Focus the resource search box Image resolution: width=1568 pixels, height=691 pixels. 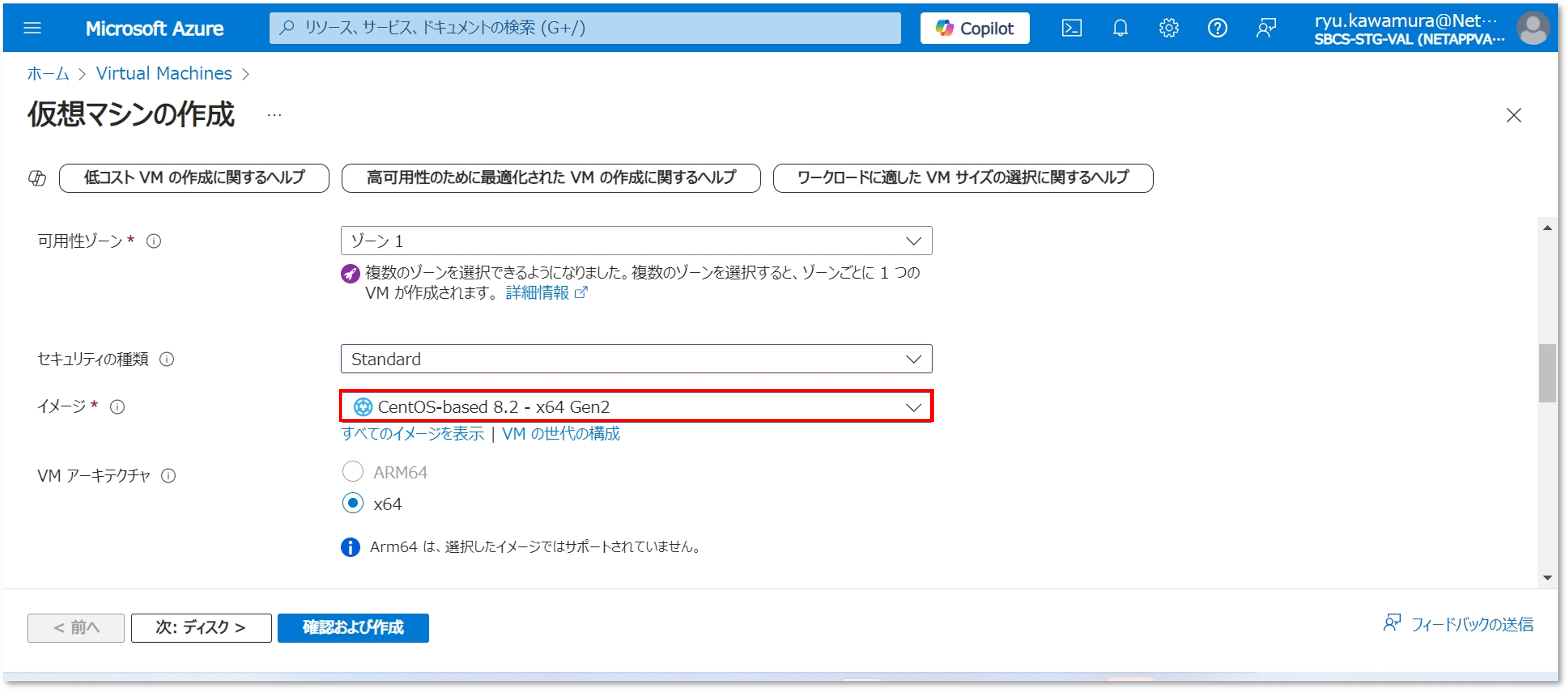coord(584,28)
